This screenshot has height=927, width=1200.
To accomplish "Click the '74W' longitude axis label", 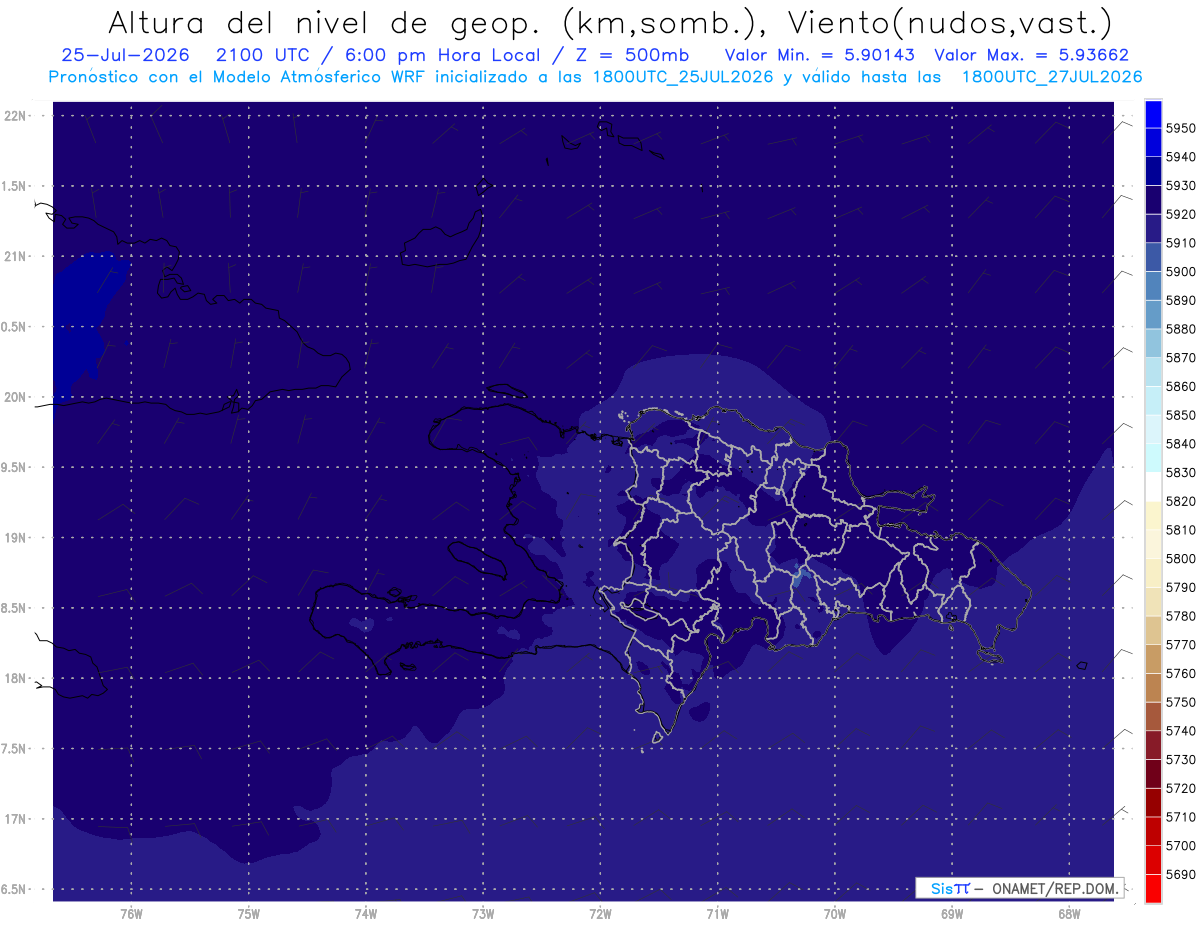I will click(x=366, y=914).
